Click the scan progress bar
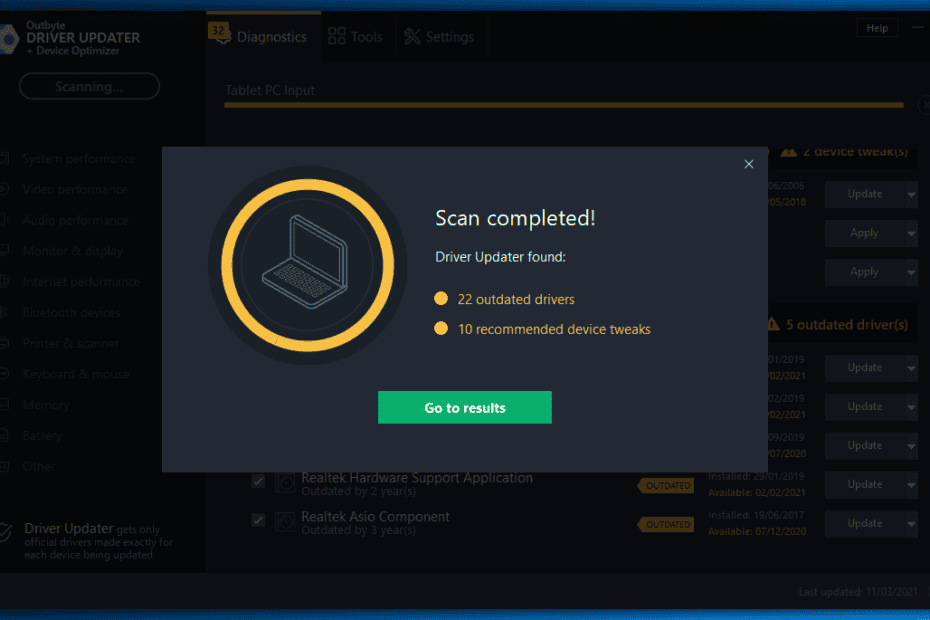 564,105
